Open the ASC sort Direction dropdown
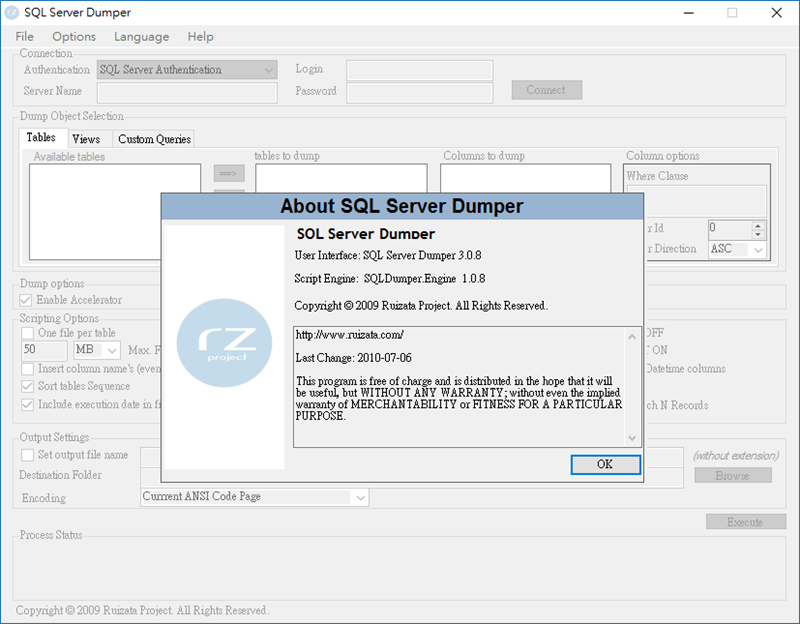Viewport: 800px width, 624px height. [737, 249]
